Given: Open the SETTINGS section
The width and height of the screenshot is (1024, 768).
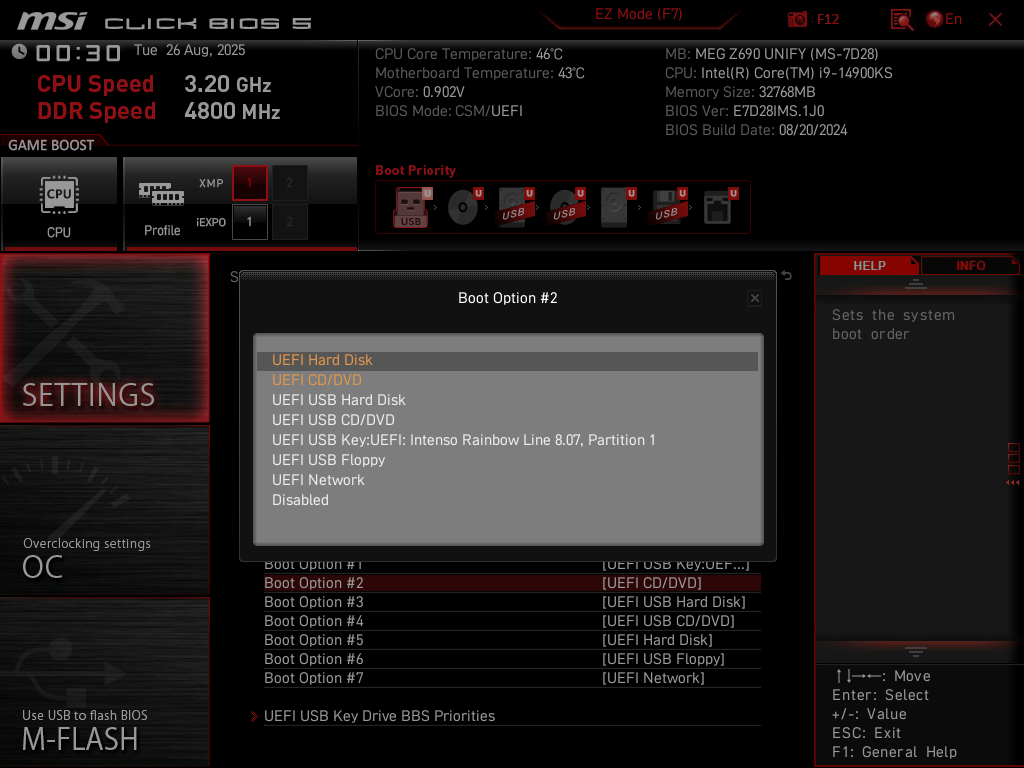Looking at the screenshot, I should (104, 338).
